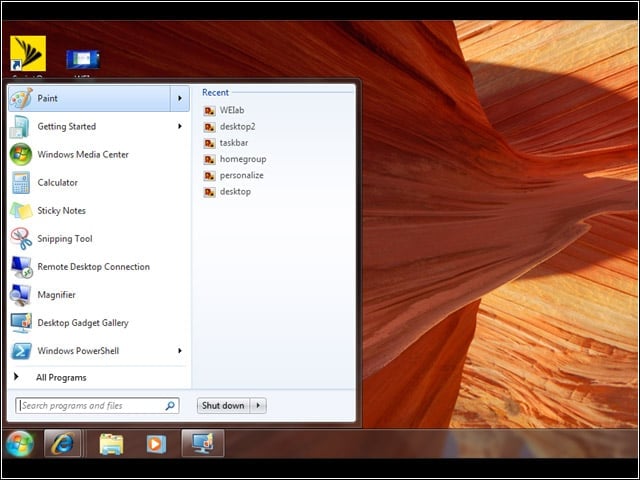Open the Calculator icon

click(x=20, y=182)
